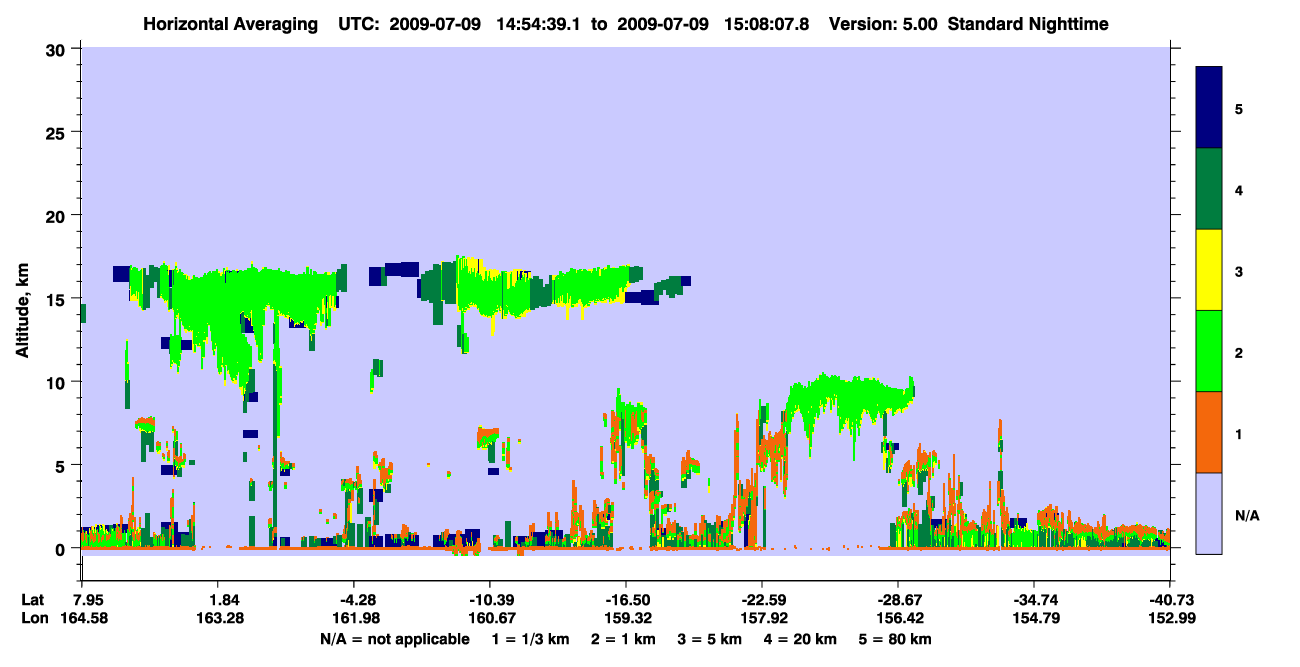1300x667 pixels.
Task: Click the color bar label '5'
Action: [x=1239, y=108]
